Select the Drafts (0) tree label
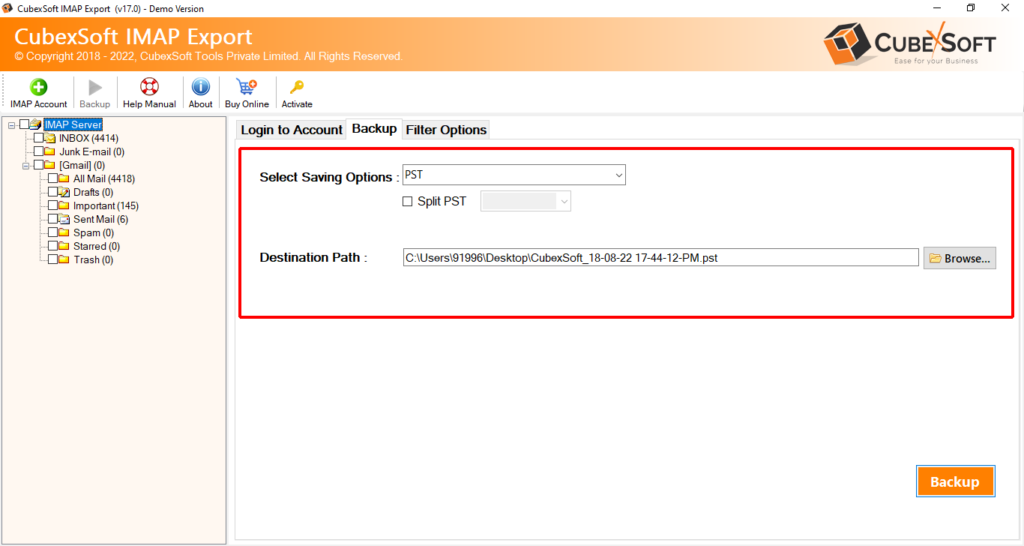The image size is (1024, 546). 93,192
